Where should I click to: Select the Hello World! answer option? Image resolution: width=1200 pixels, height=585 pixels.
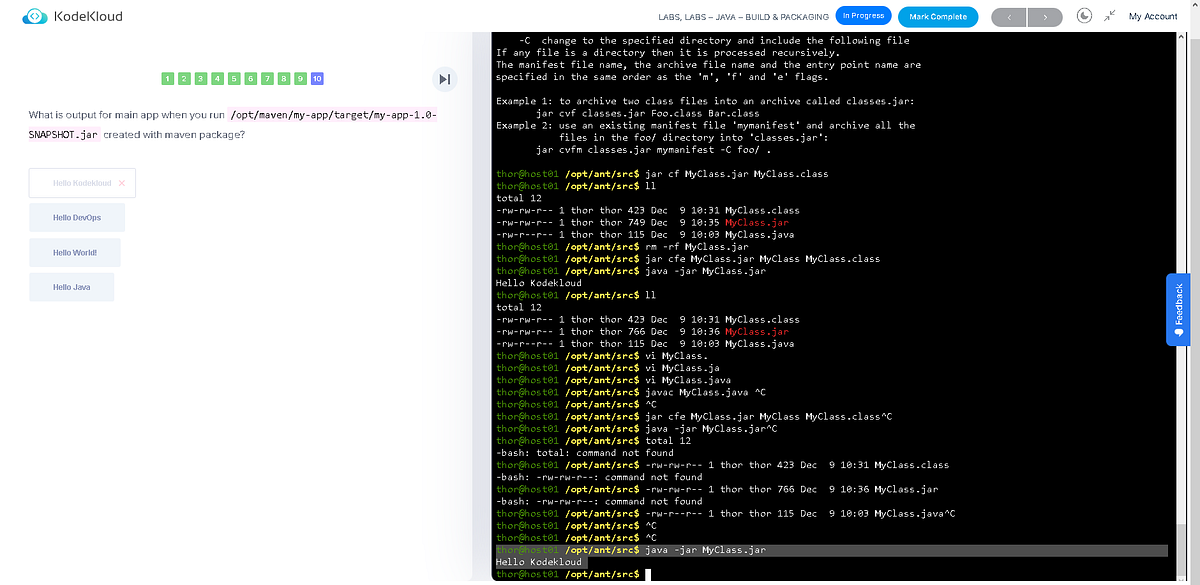(74, 252)
